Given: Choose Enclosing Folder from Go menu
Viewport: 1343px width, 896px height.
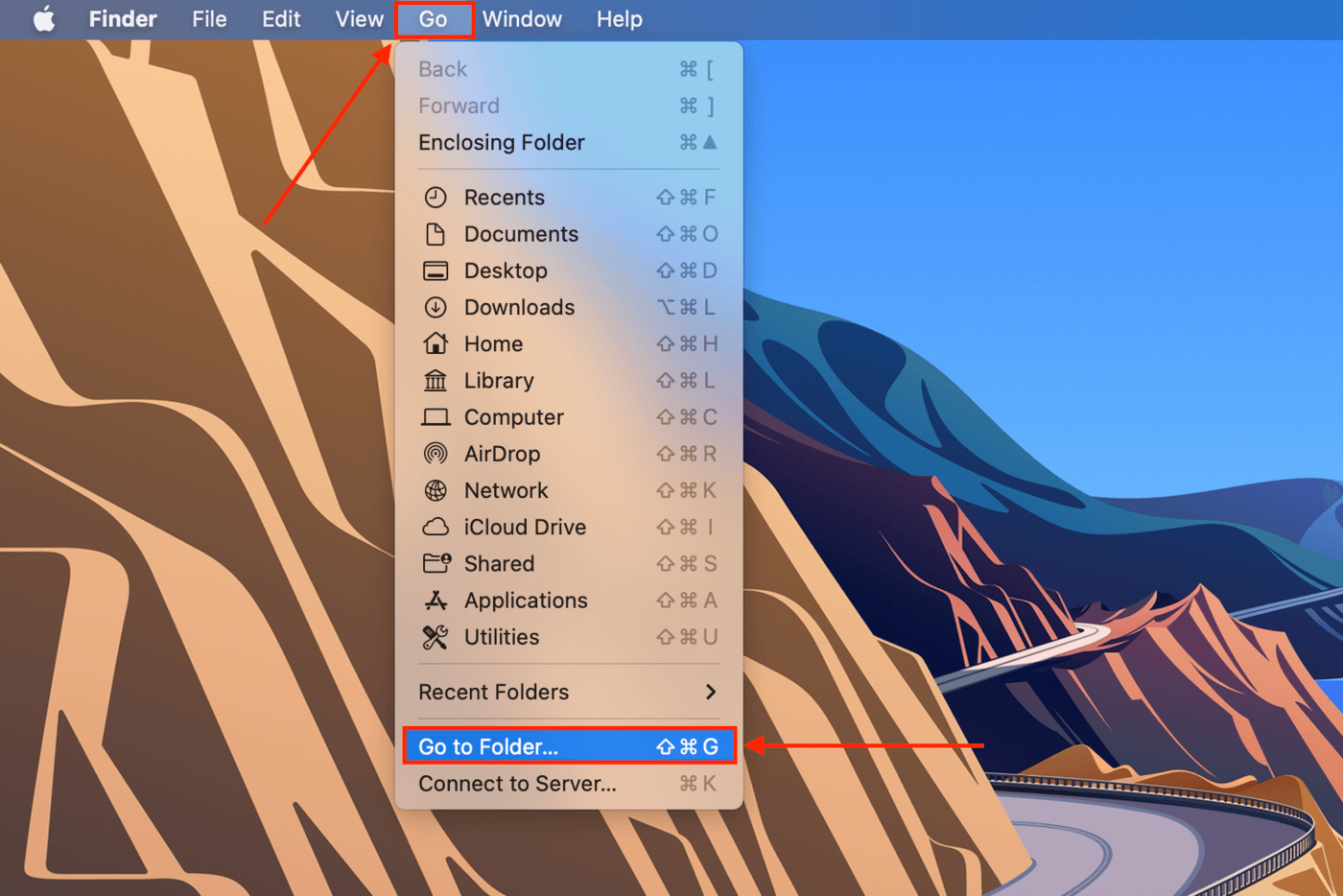Looking at the screenshot, I should 569,143.
